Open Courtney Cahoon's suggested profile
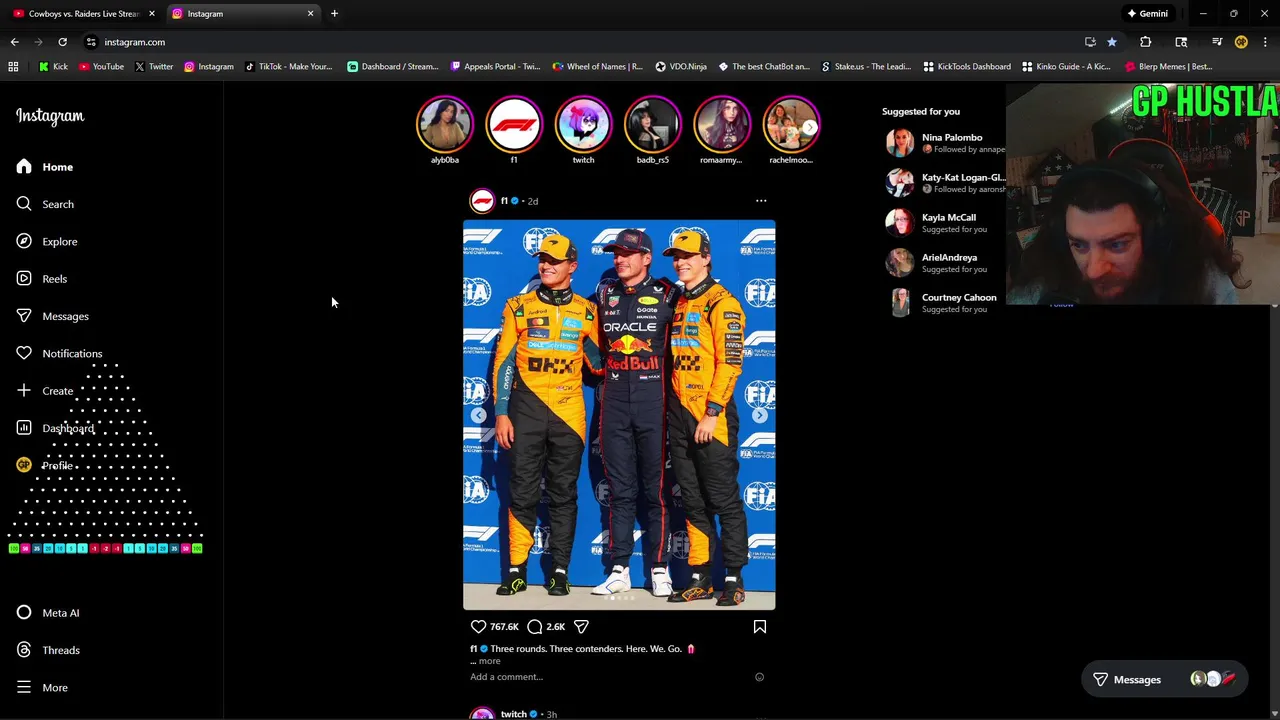Viewport: 1280px width, 720px height. click(959, 297)
